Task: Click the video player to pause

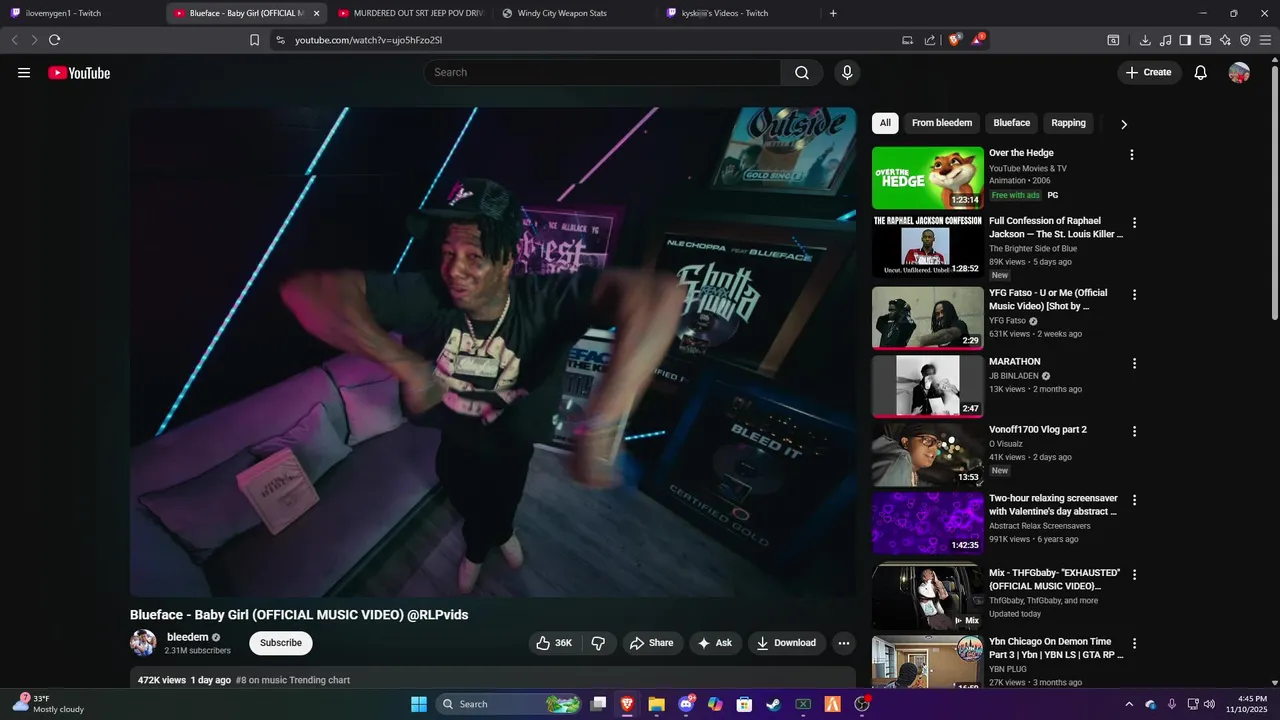Action: click(493, 352)
